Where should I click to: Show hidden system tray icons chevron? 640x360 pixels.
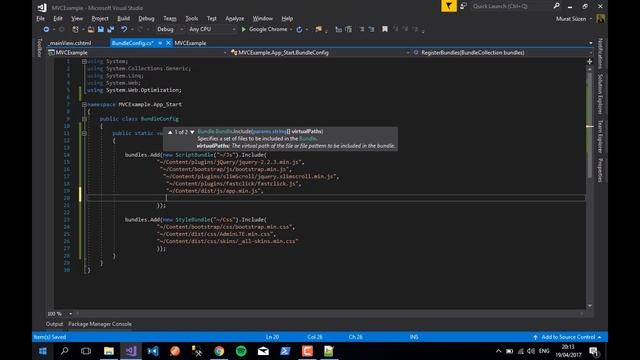pyautogui.click(x=498, y=351)
